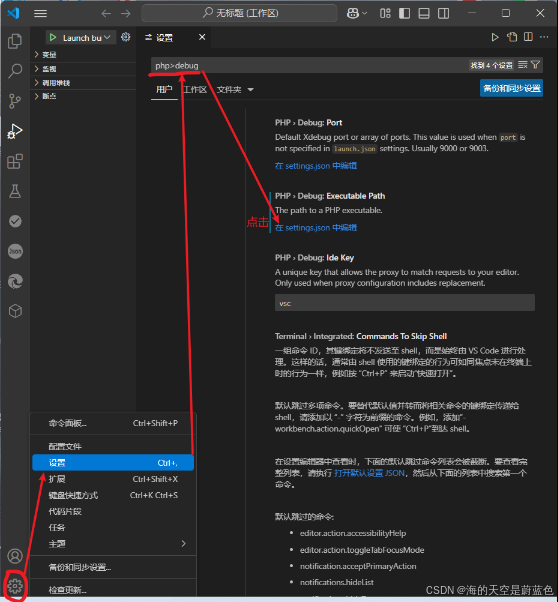Go back with the left arrow
The height and width of the screenshot is (602, 558).
(106, 13)
